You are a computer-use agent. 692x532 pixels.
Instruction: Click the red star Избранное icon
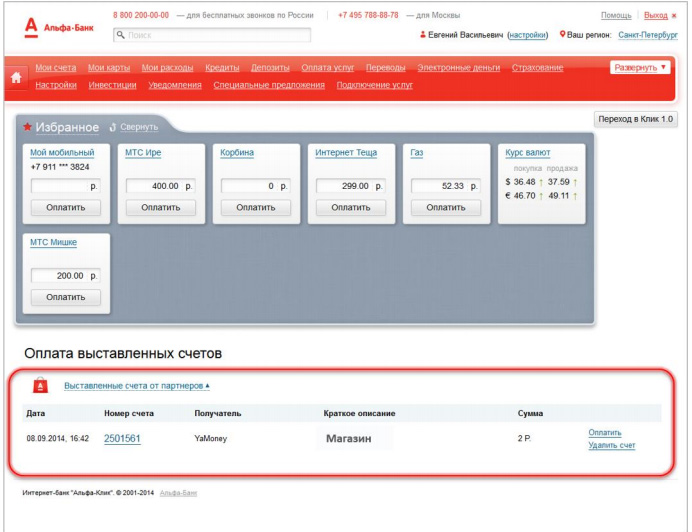point(27,127)
